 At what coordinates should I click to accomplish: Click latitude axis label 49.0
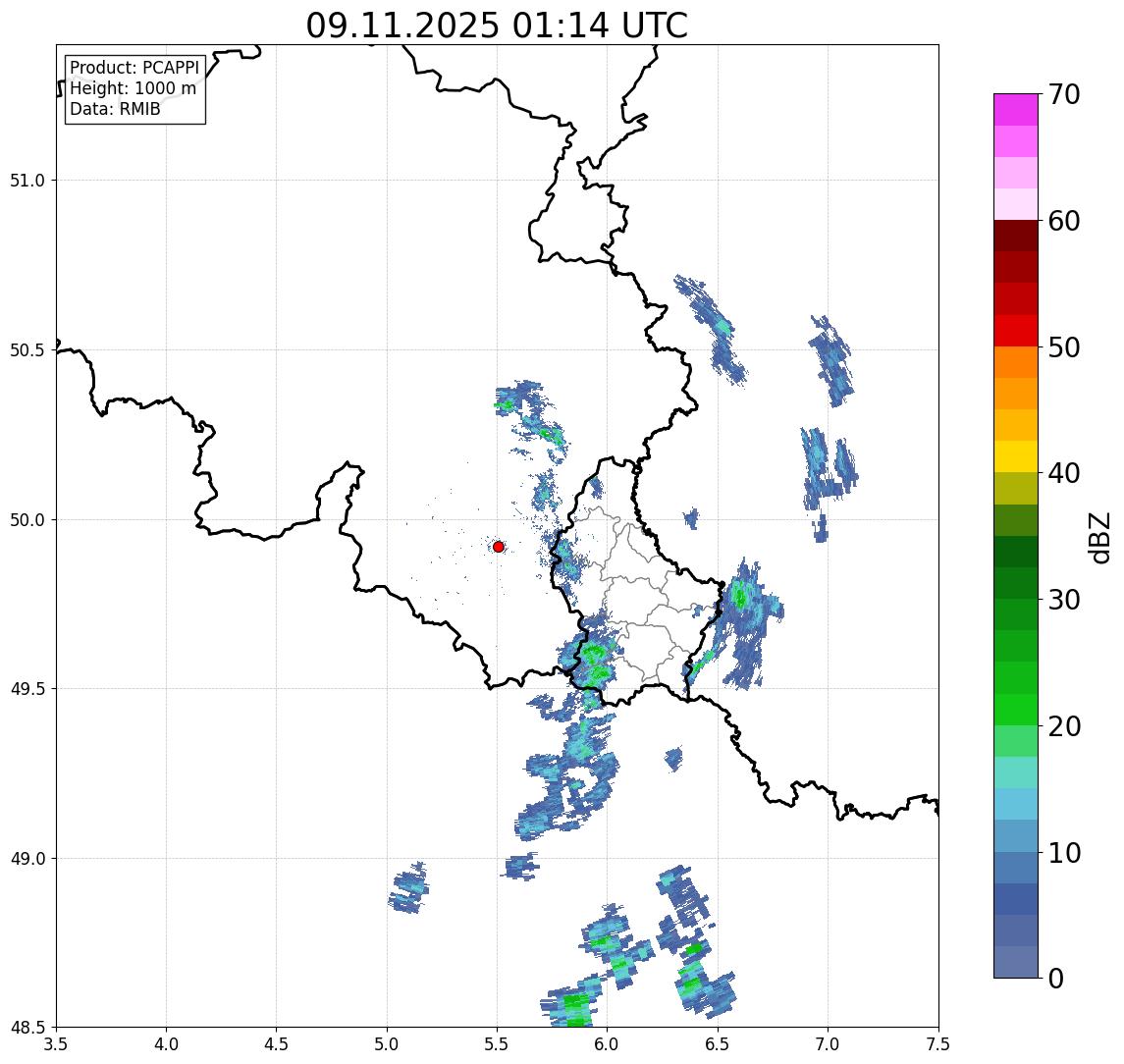27,858
